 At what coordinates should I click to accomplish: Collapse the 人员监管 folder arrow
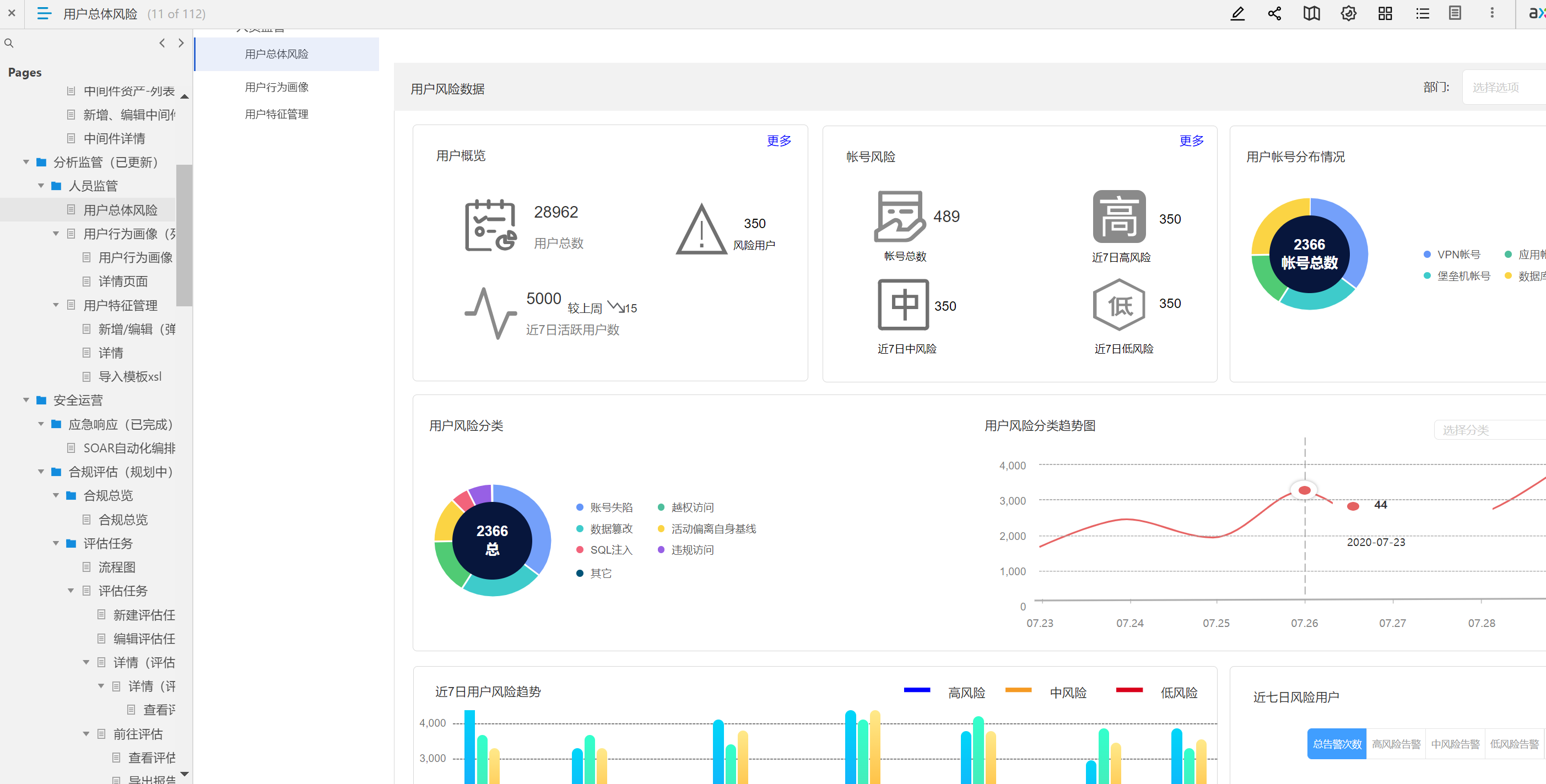point(41,186)
